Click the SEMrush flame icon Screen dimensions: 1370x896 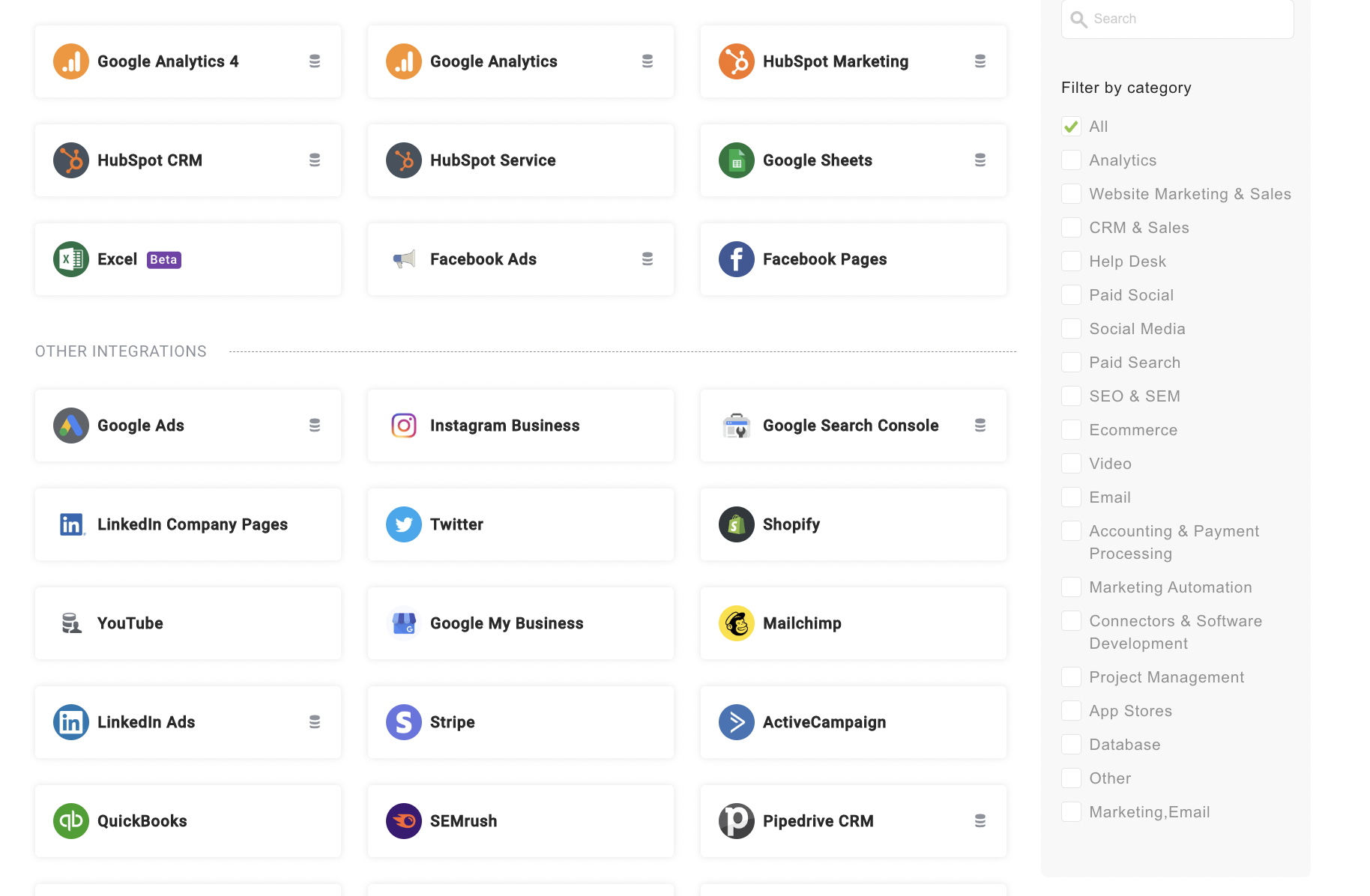[x=404, y=821]
